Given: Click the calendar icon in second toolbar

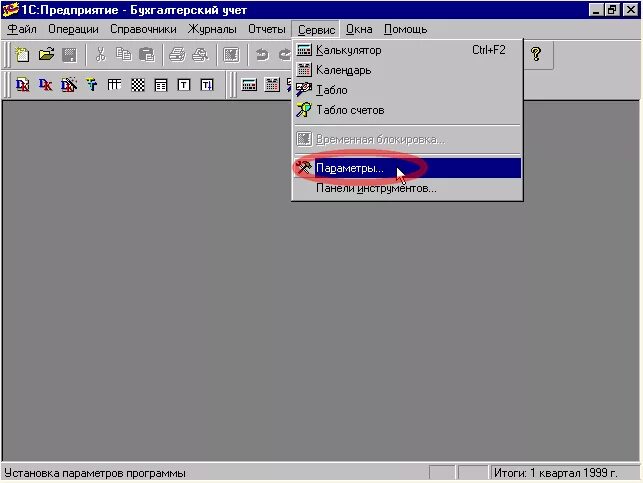Looking at the screenshot, I should [x=272, y=85].
